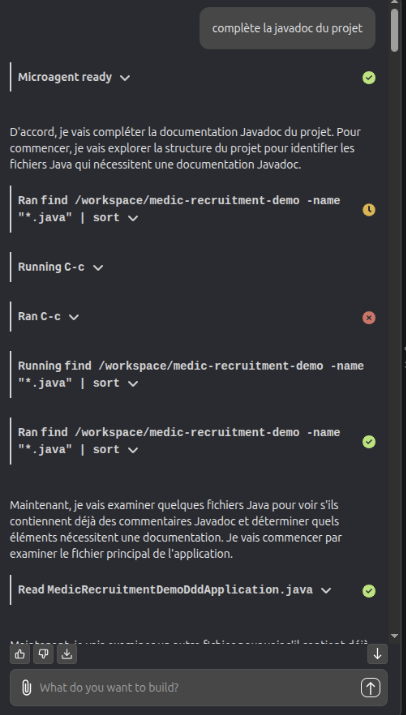Click the yellow clock timeout status icon
406x715 pixels.
pyautogui.click(x=369, y=210)
